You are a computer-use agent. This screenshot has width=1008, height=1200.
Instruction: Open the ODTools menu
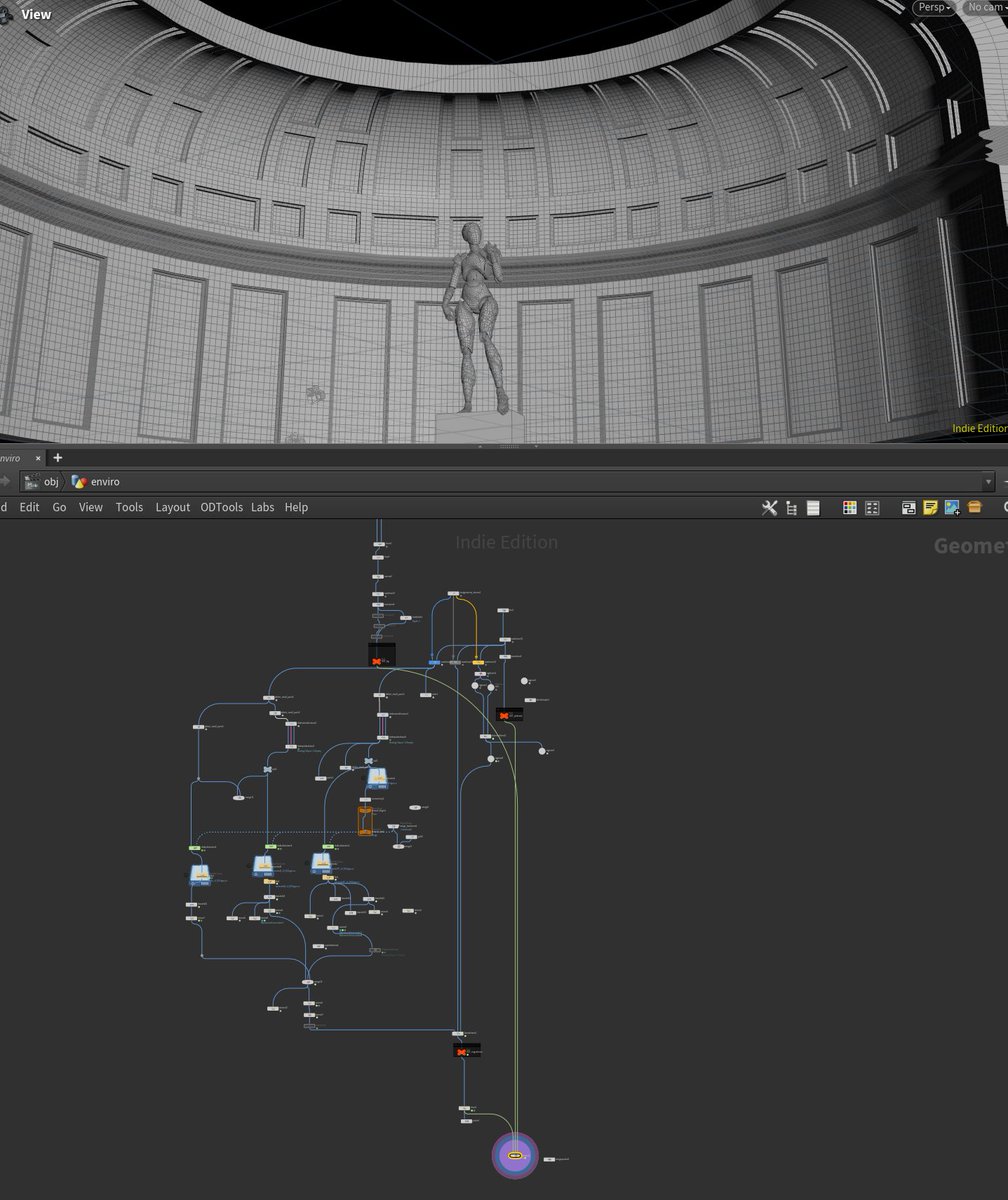(221, 507)
